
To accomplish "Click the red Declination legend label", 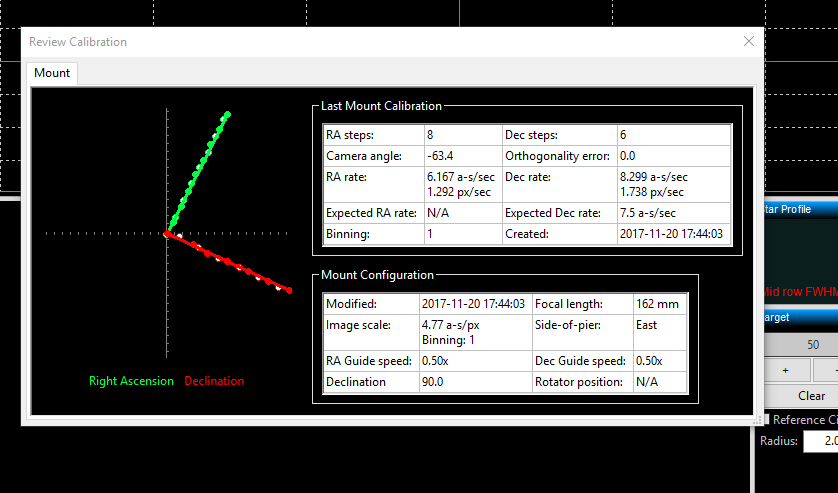I will pos(214,381).
